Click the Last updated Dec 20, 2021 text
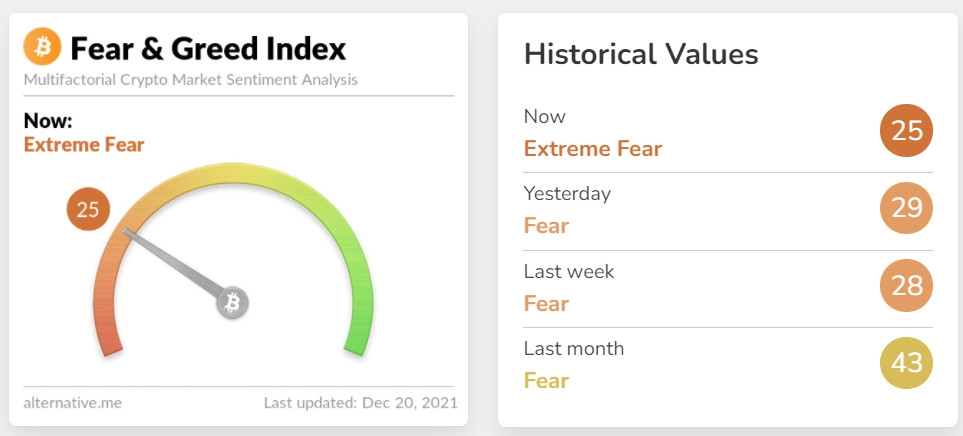963x436 pixels. tap(361, 403)
